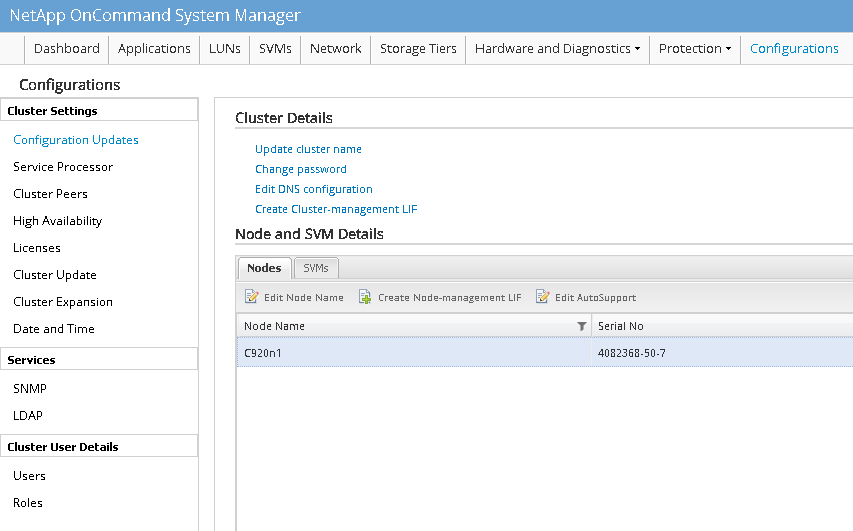Select Licenses in the sidebar
853x531 pixels.
36,248
